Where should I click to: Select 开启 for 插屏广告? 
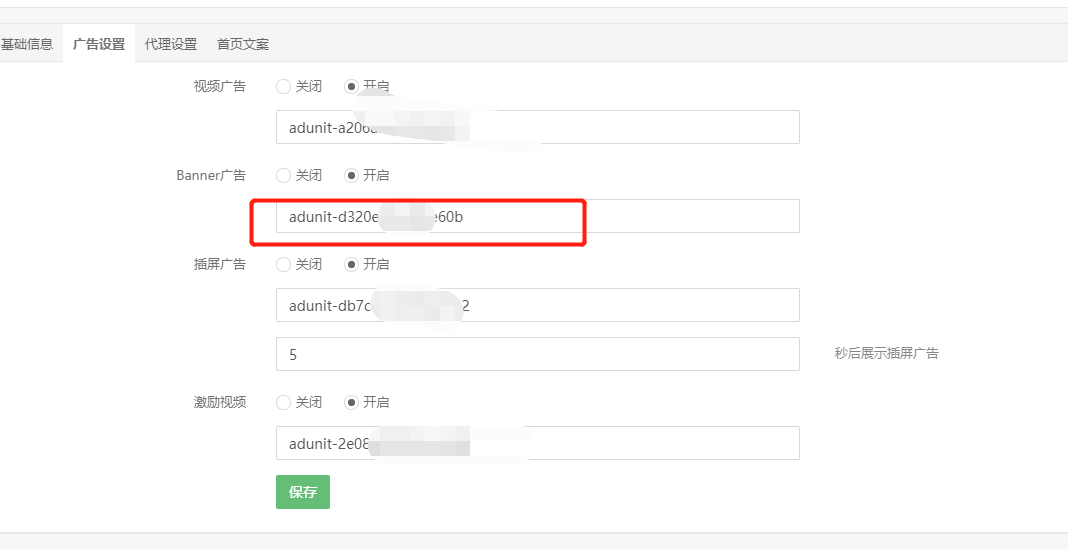click(351, 265)
